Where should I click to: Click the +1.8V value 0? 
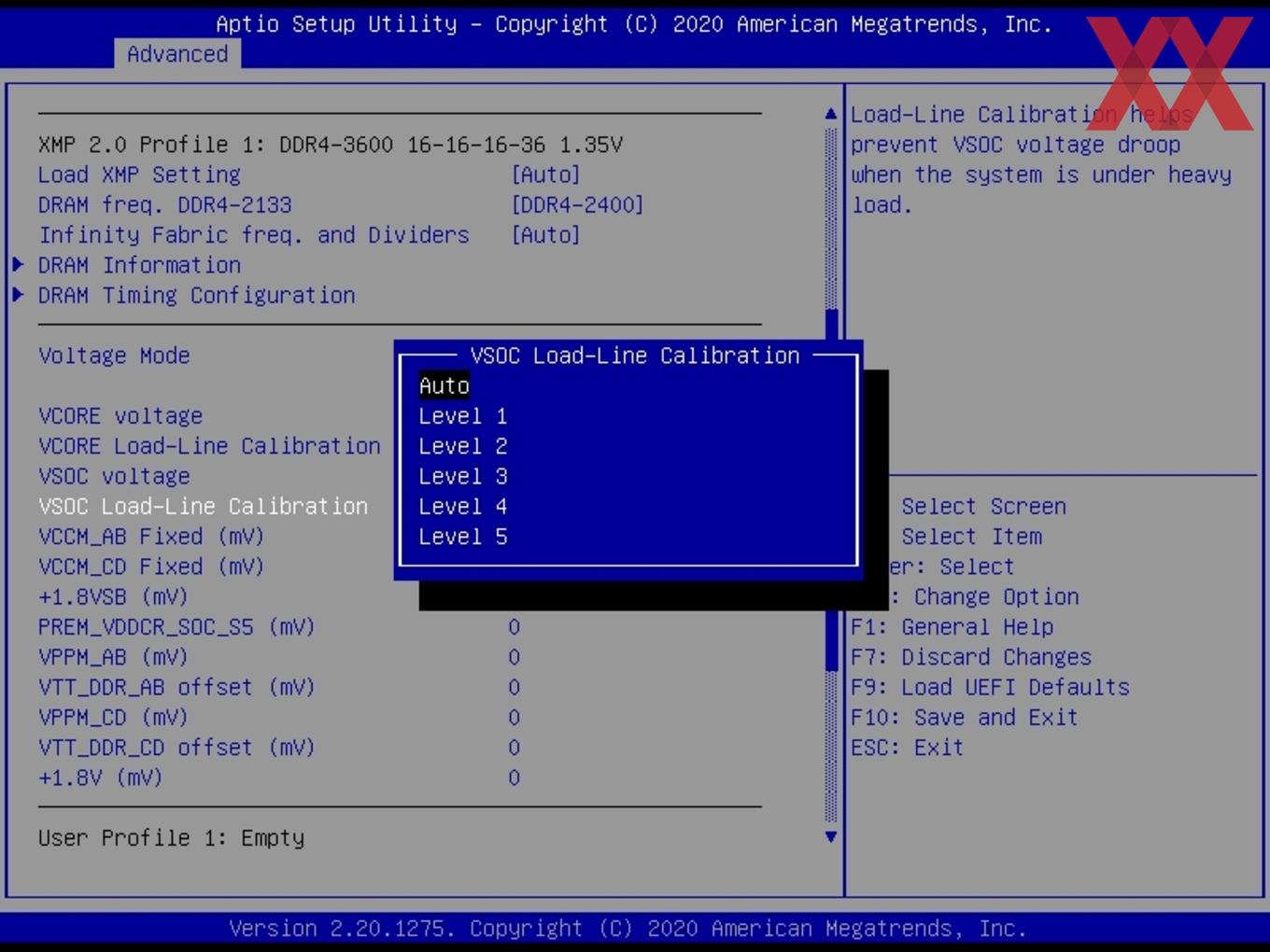(515, 777)
